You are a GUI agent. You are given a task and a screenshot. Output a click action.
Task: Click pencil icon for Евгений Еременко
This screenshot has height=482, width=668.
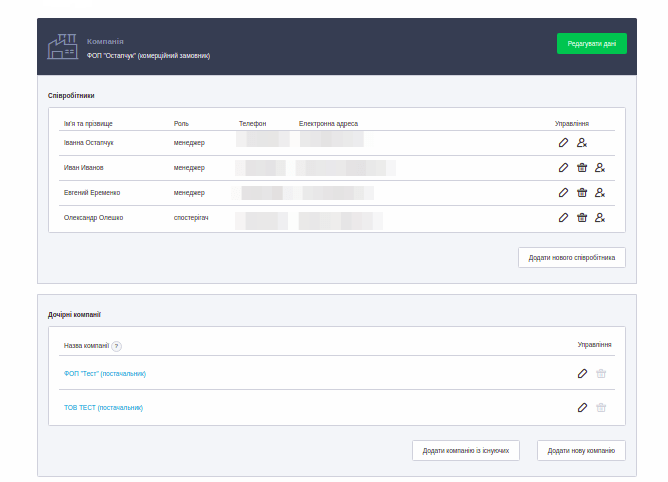564,193
